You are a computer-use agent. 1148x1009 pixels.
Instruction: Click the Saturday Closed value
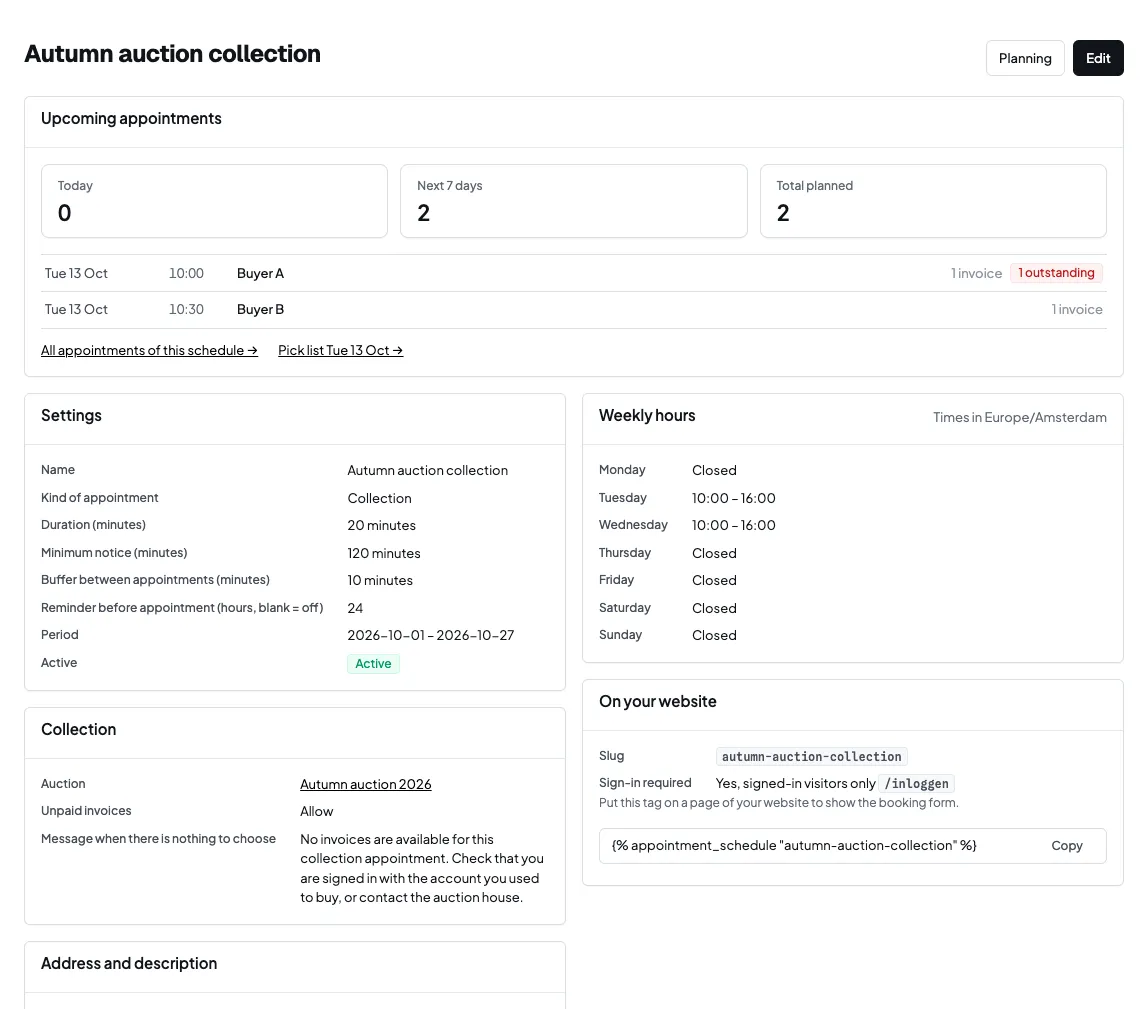[x=714, y=608]
